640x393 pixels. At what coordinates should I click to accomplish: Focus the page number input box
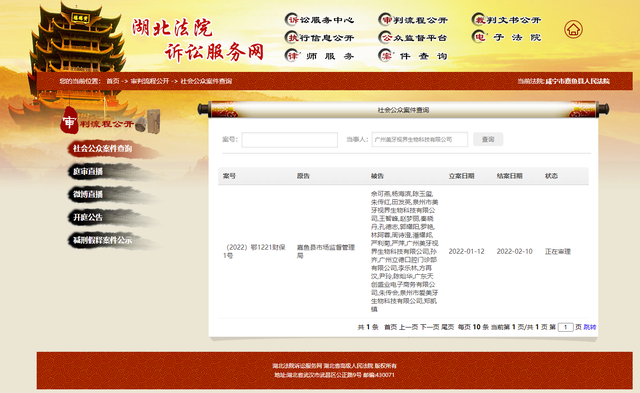point(565,327)
